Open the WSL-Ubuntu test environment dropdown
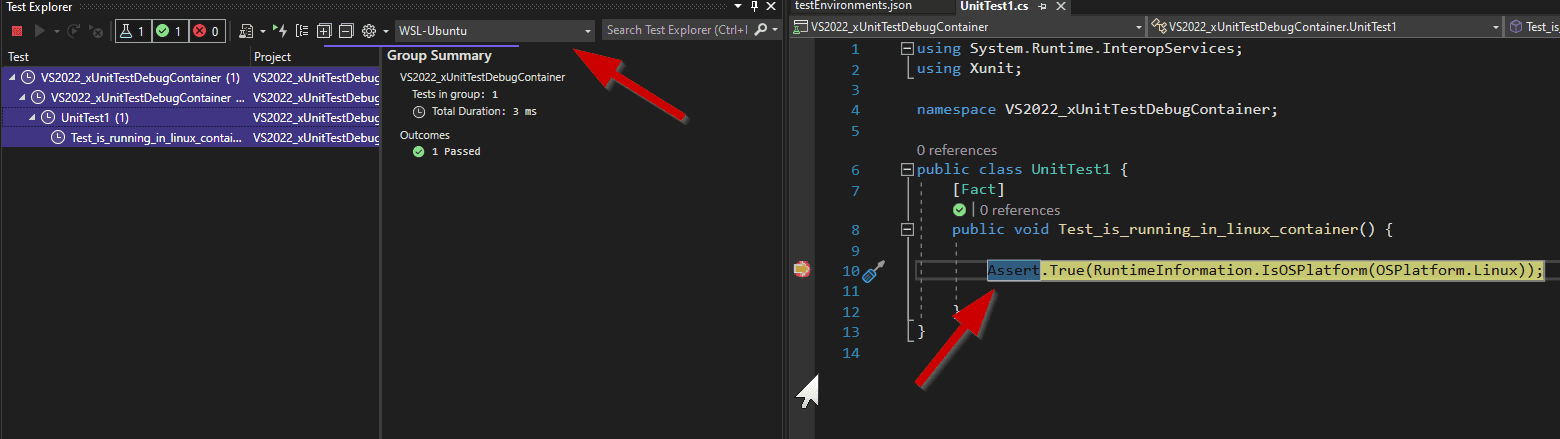The height and width of the screenshot is (439, 1560). click(x=587, y=31)
